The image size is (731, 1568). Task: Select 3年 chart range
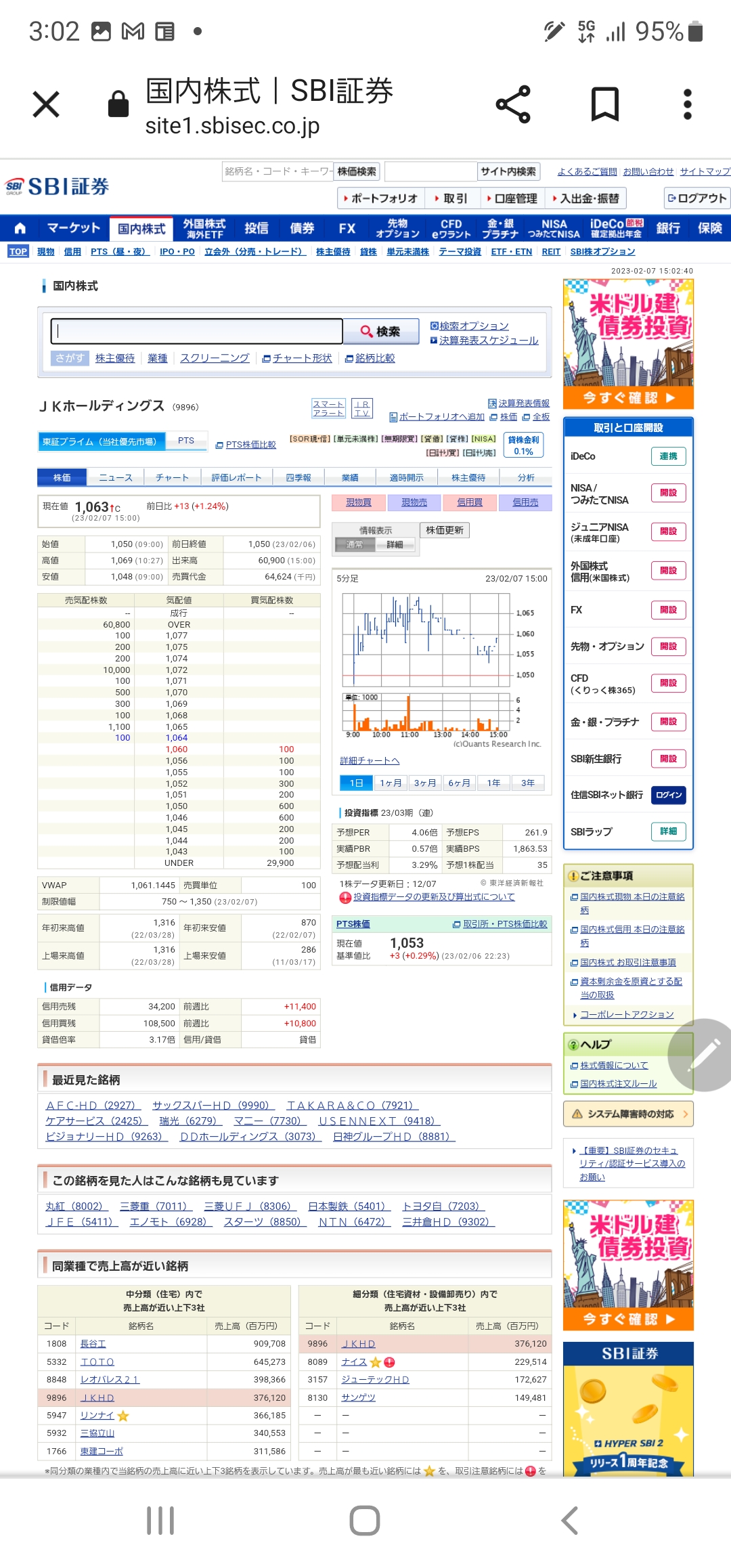(528, 783)
